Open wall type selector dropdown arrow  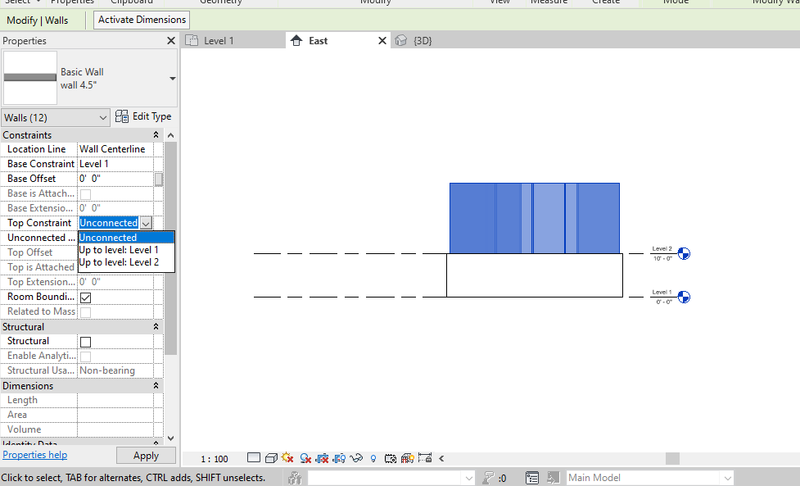(x=172, y=79)
